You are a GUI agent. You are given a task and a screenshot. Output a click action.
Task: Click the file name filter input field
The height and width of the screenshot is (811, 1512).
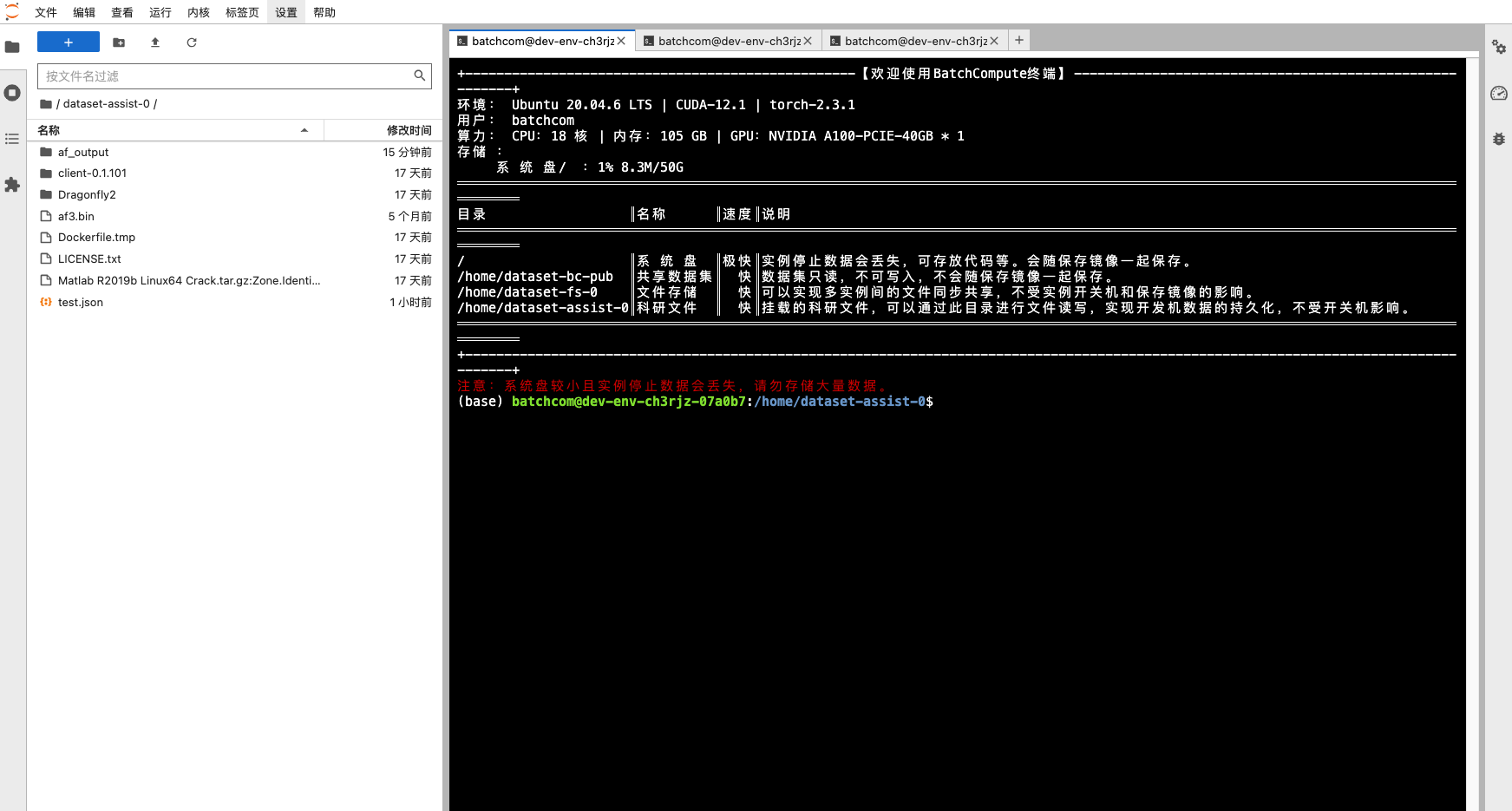pyautogui.click(x=227, y=76)
